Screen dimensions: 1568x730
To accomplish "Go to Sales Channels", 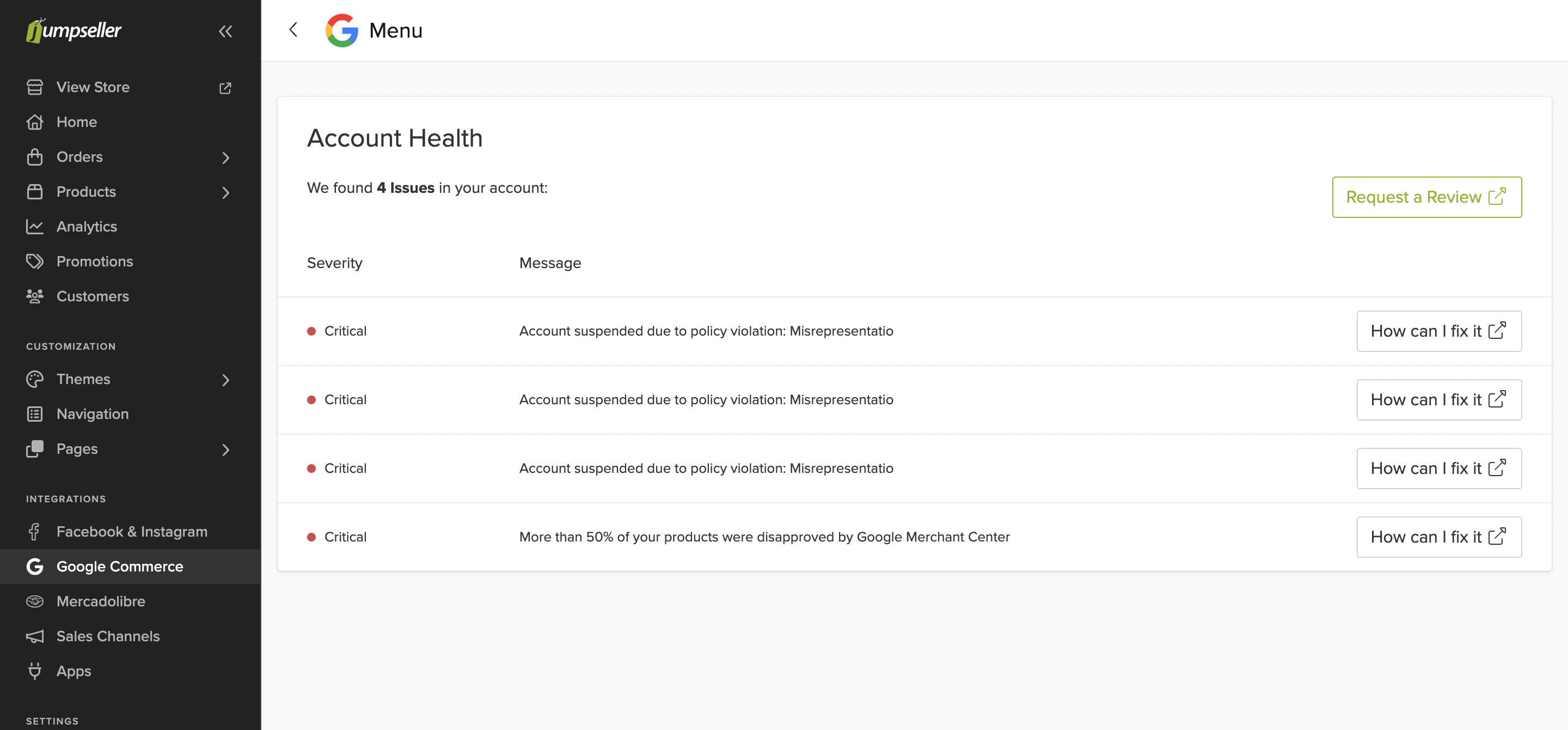I will click(108, 636).
